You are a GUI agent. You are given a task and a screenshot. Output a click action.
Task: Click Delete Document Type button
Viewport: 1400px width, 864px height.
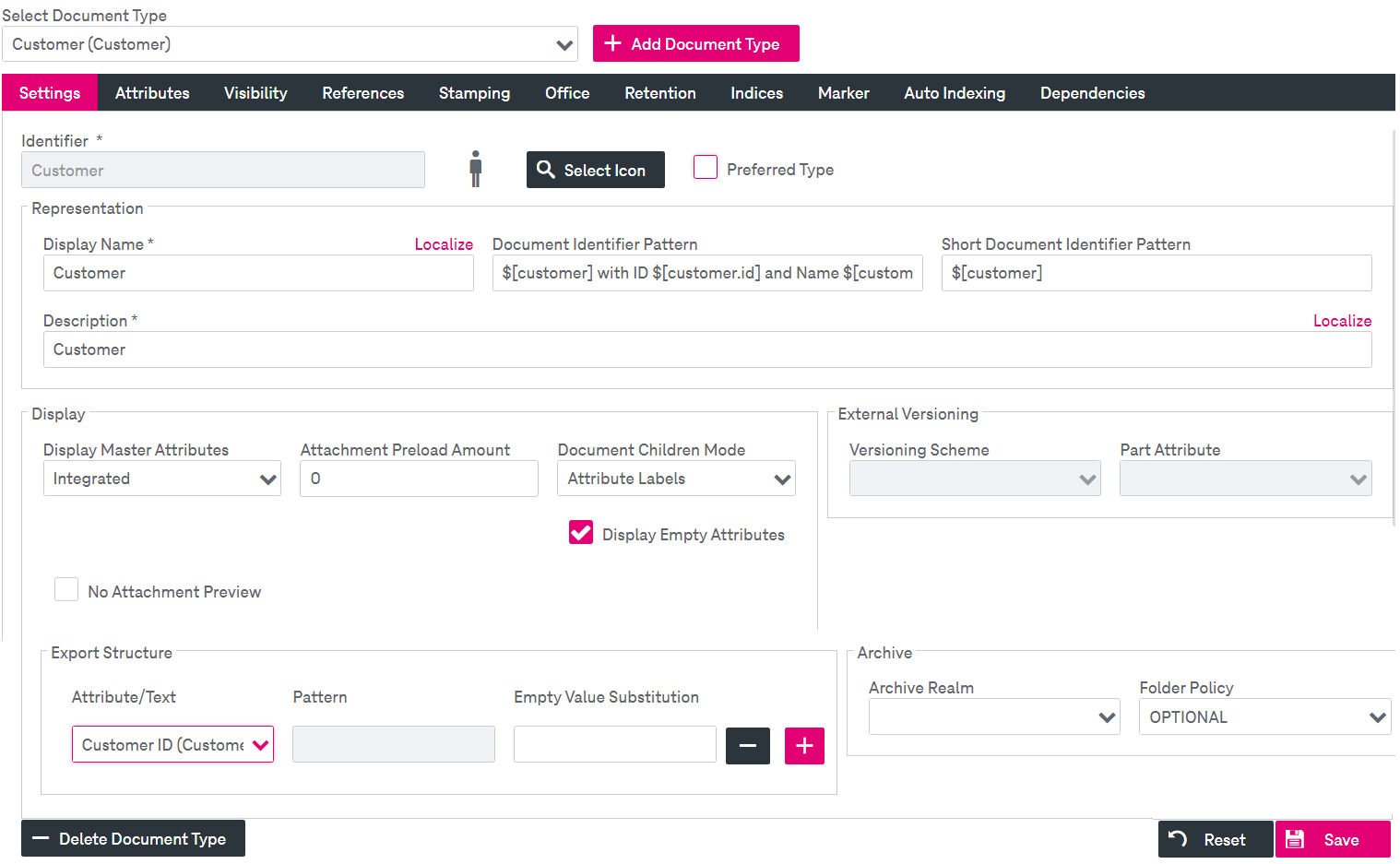[133, 838]
